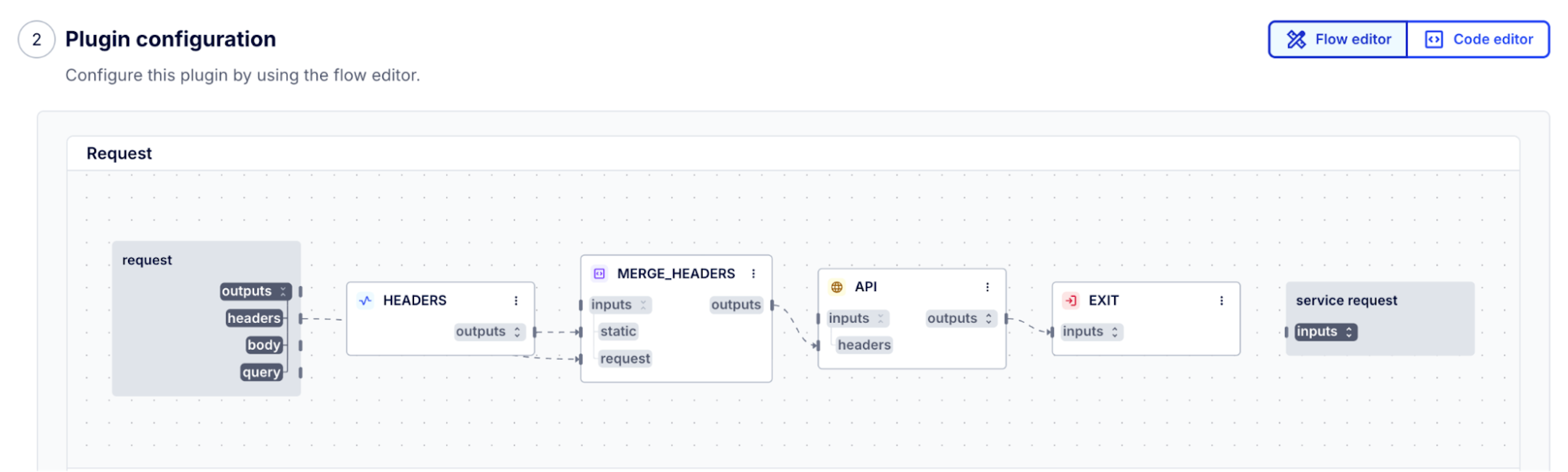Open the EXIT node three-dot menu
Screen dimensions: 1568x472
pyautogui.click(x=1221, y=300)
